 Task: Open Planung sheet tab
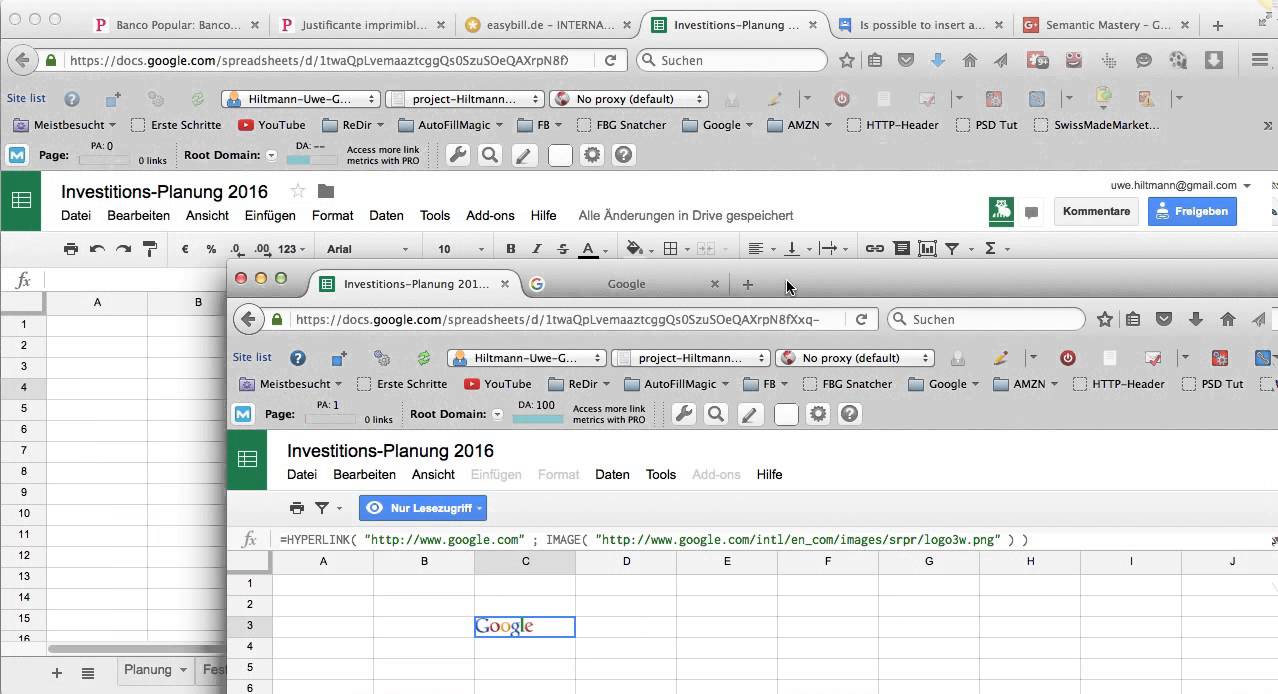pos(156,670)
